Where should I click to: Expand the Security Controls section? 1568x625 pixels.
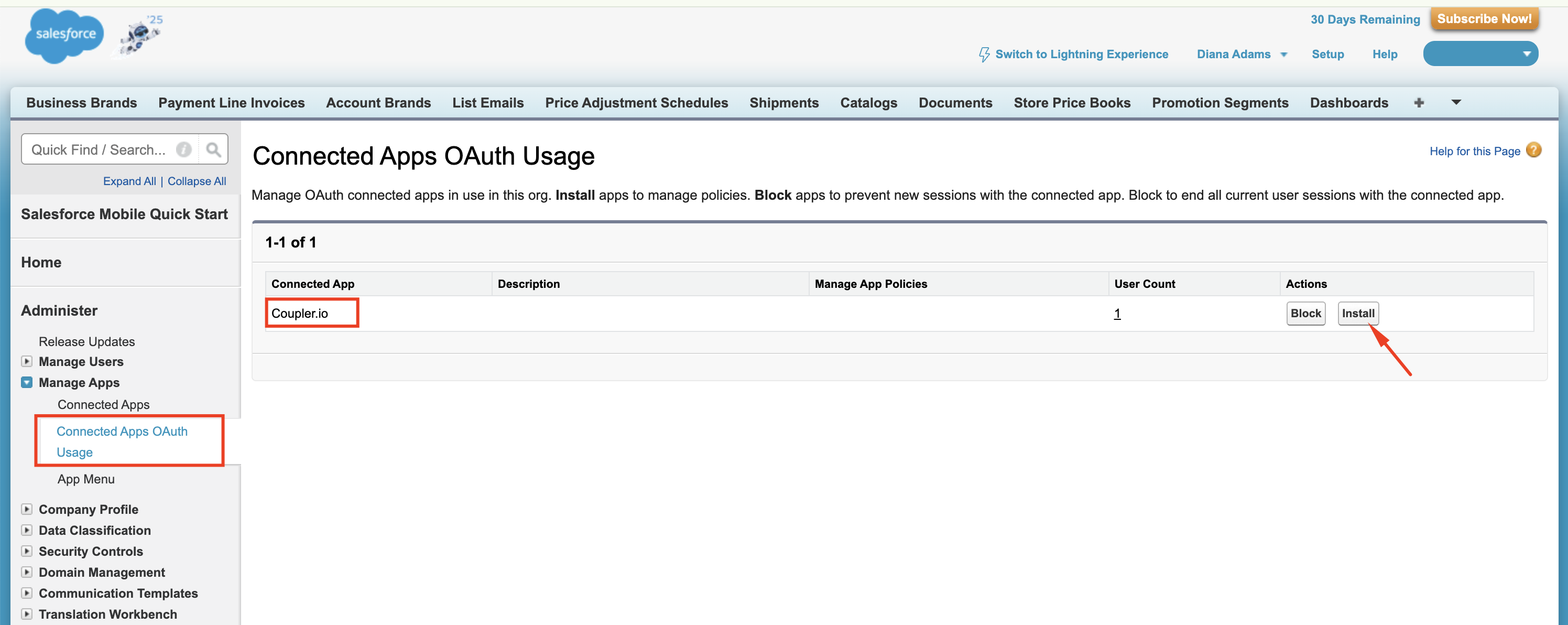point(27,551)
